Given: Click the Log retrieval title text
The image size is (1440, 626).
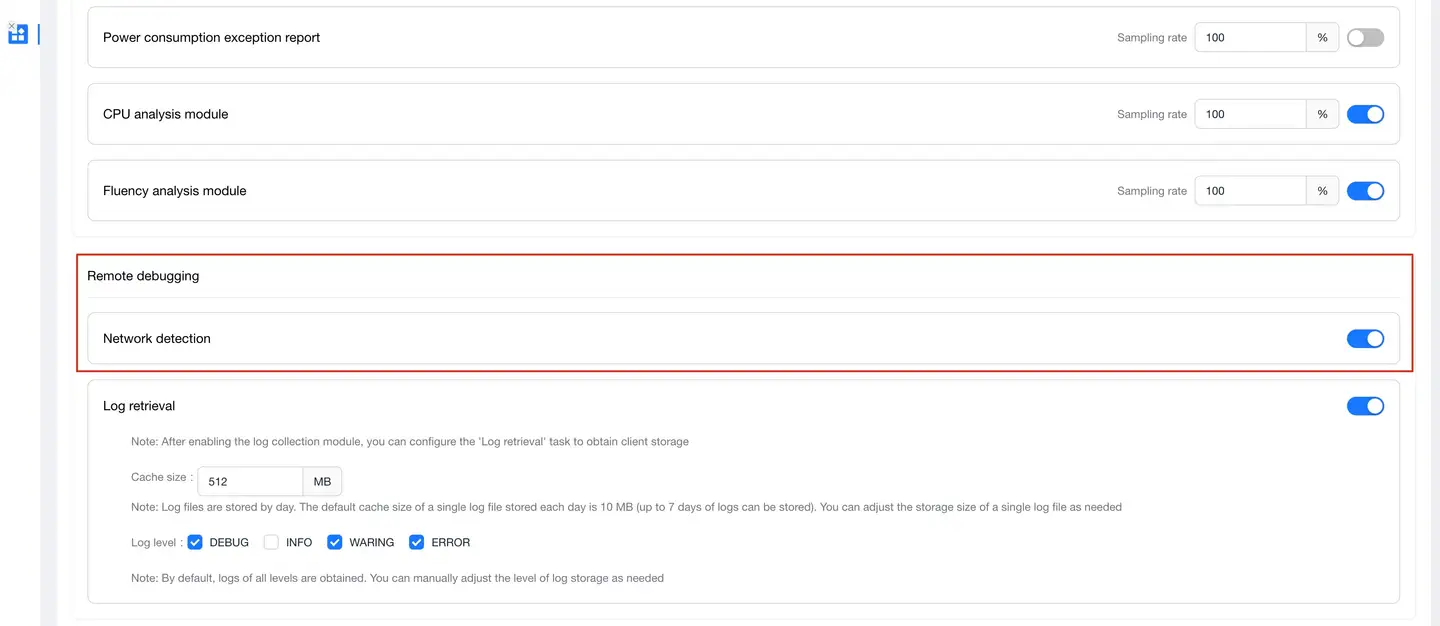Looking at the screenshot, I should [x=139, y=406].
